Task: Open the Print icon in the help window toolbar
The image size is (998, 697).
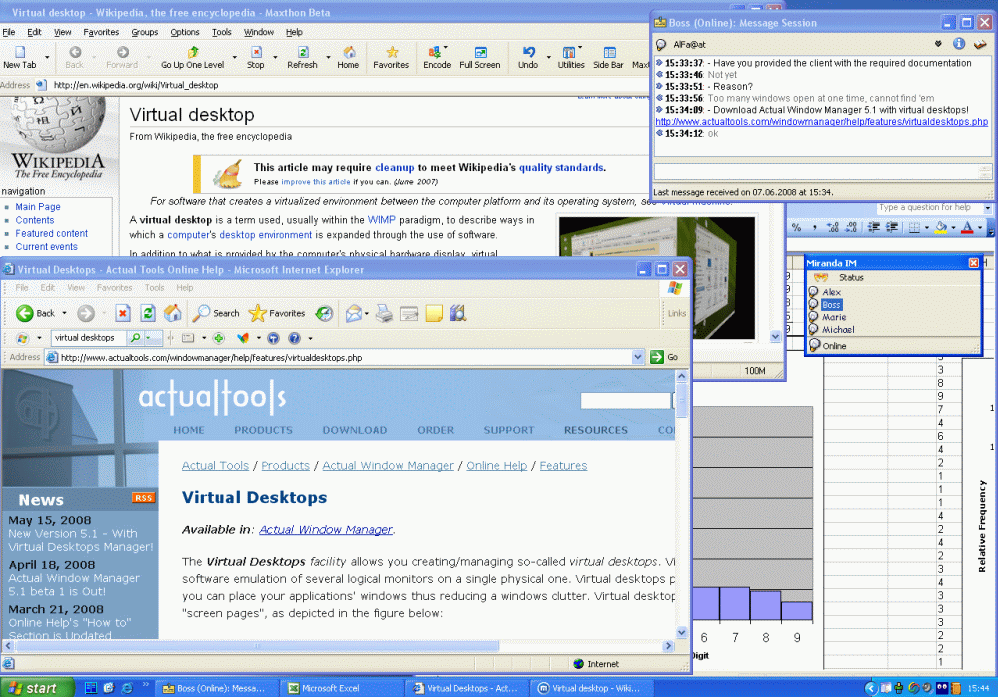Action: tap(383, 313)
